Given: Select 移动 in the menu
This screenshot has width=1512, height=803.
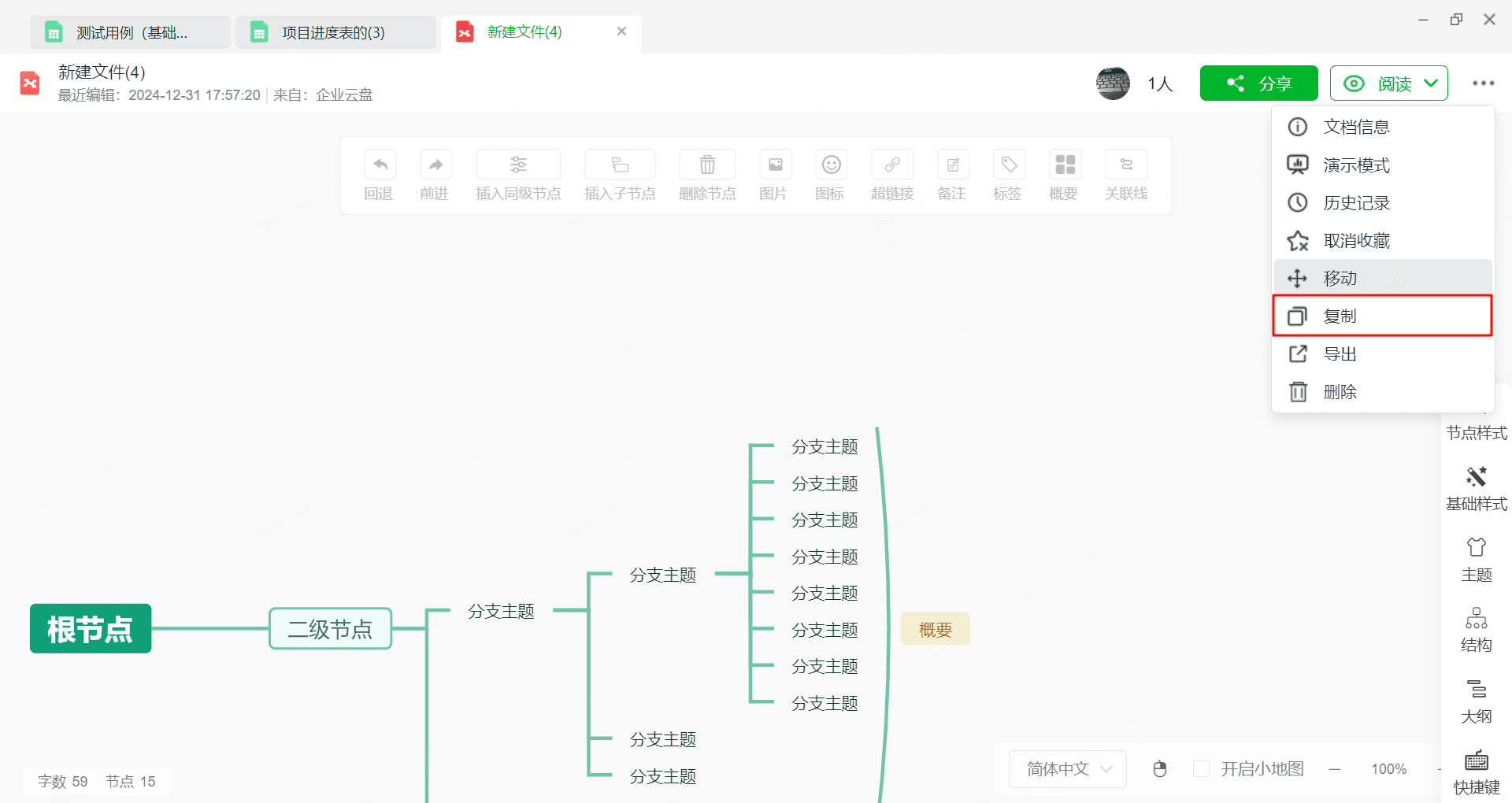Looking at the screenshot, I should click(x=1383, y=278).
